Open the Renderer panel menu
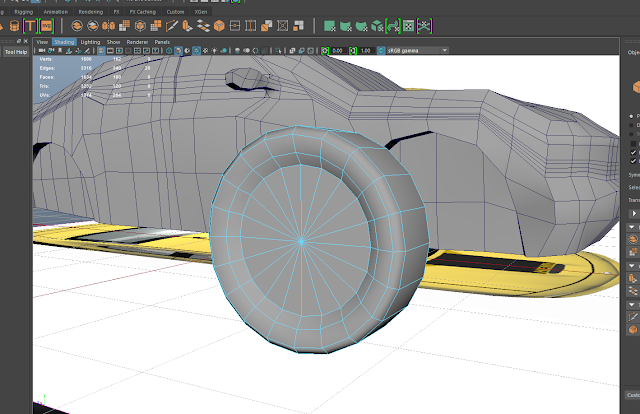 click(137, 42)
